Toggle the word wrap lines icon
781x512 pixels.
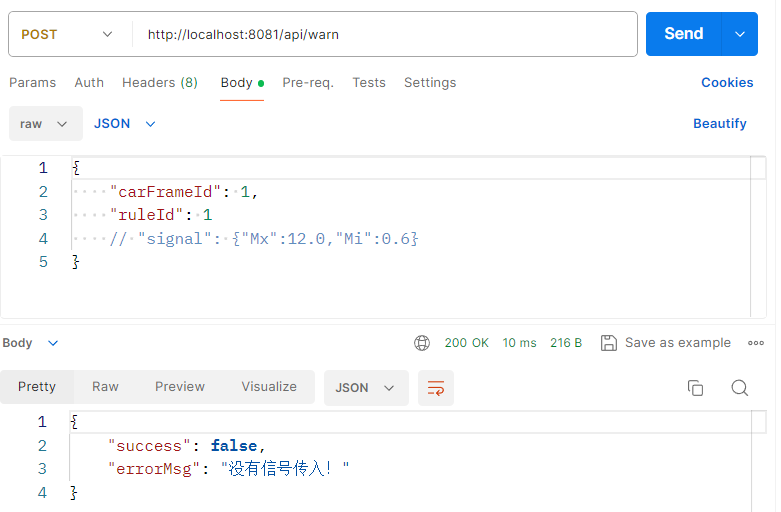[436, 387]
